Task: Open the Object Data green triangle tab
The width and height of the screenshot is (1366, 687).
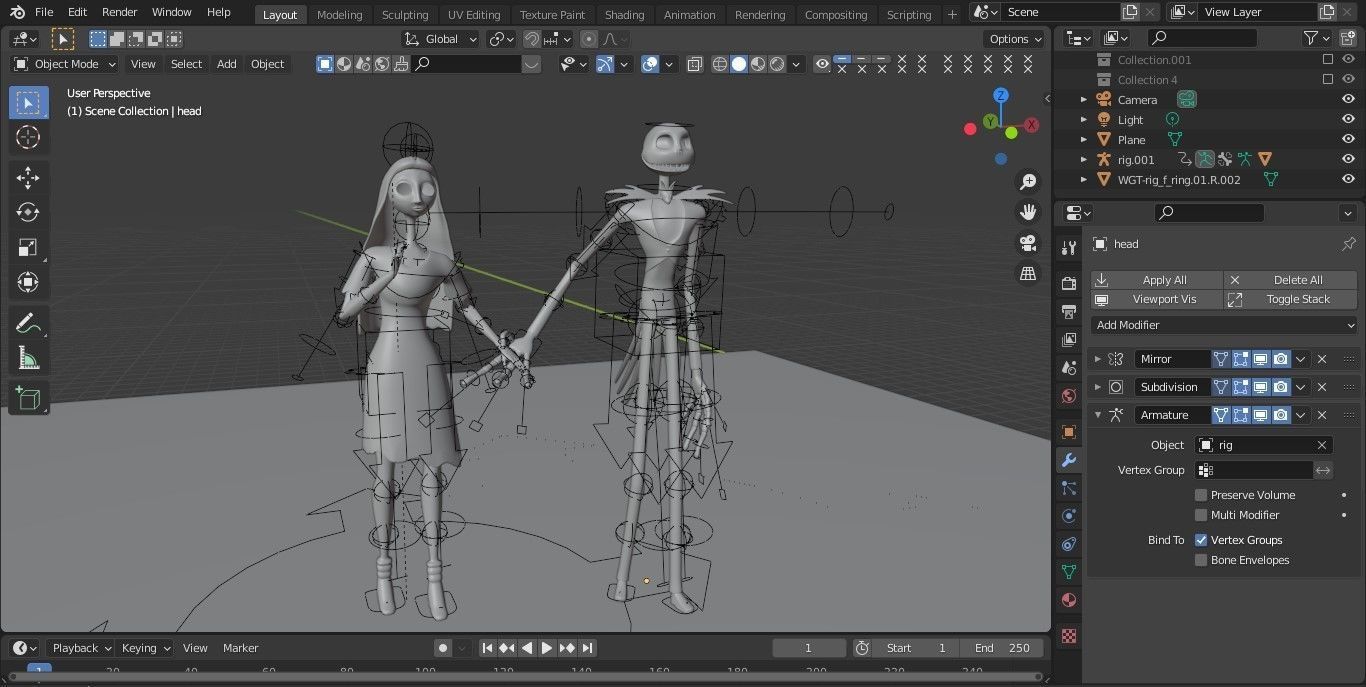Action: [1069, 572]
